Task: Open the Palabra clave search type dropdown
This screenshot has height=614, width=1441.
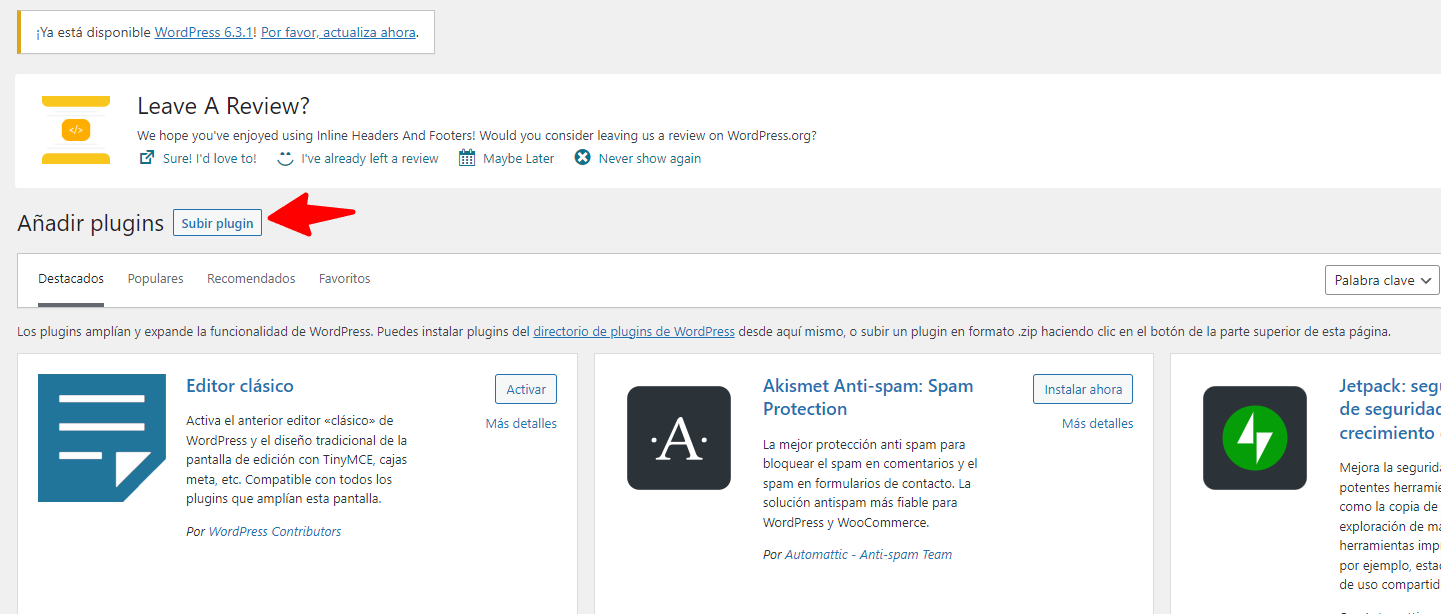Action: point(1382,281)
